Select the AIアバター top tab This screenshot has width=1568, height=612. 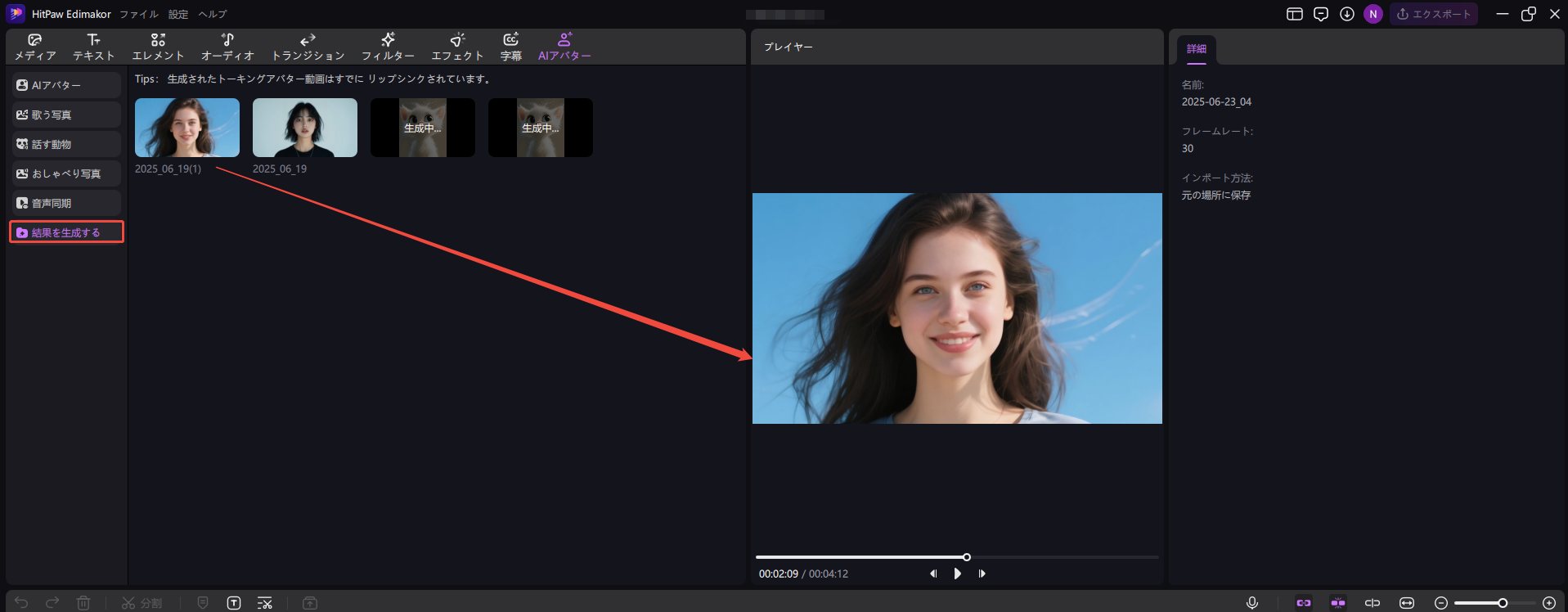click(564, 47)
